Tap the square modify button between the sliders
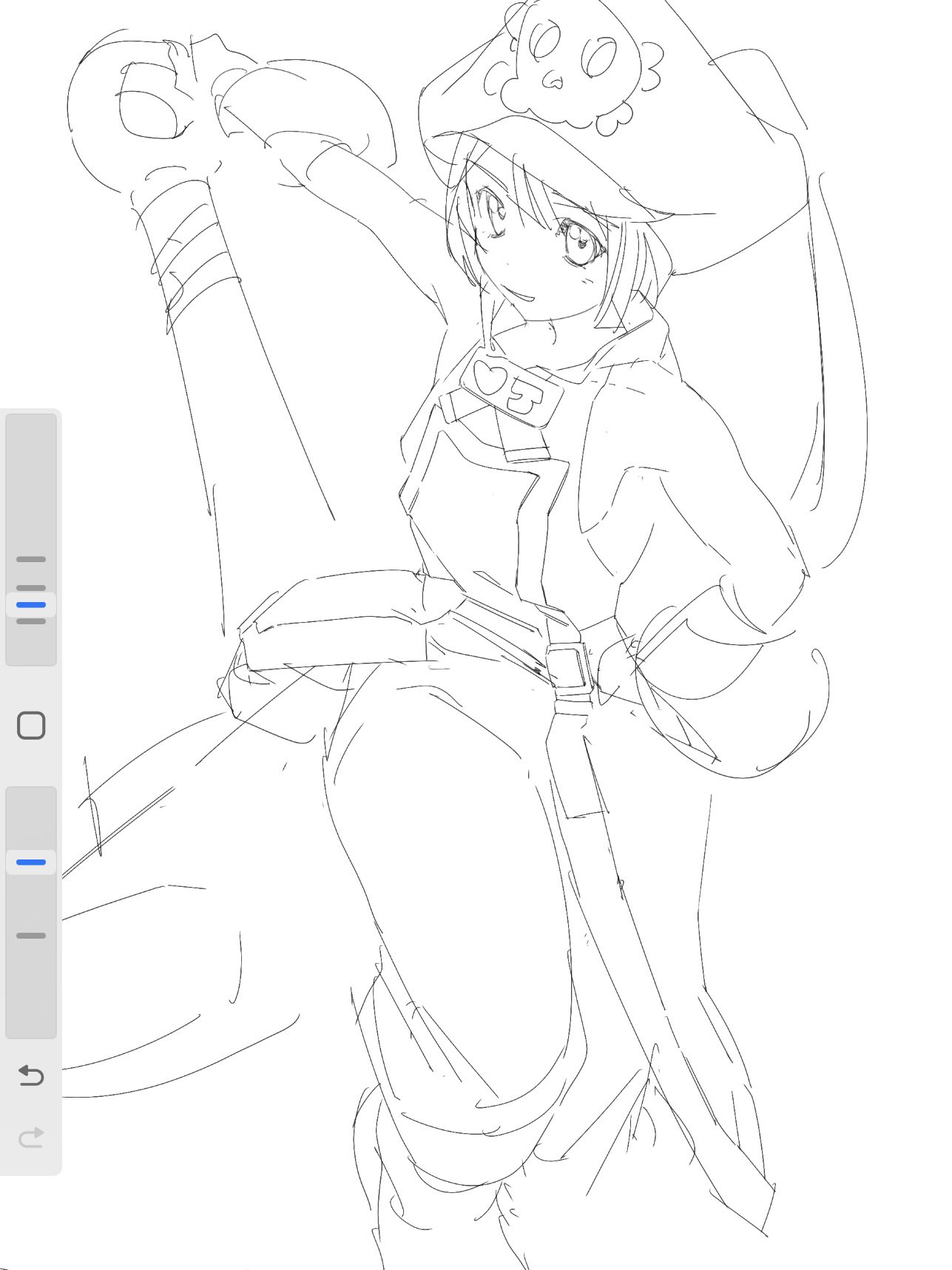 click(31, 726)
